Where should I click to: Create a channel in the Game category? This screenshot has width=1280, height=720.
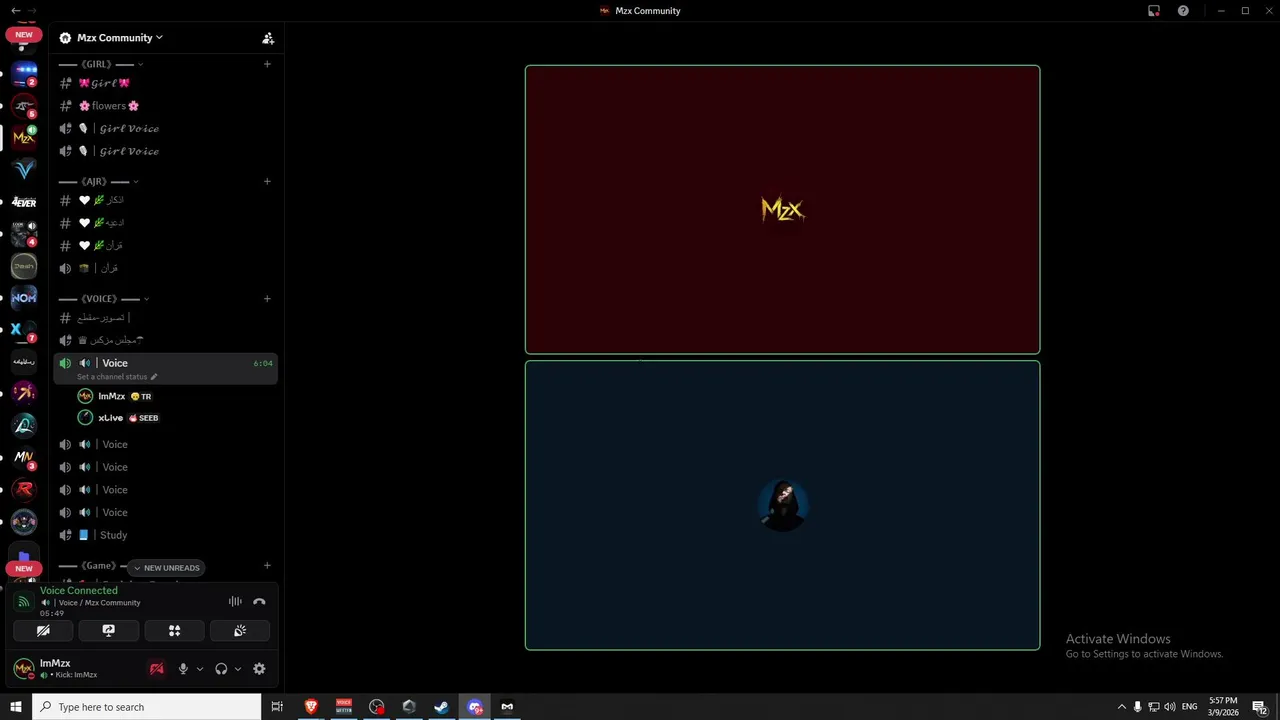coord(267,566)
